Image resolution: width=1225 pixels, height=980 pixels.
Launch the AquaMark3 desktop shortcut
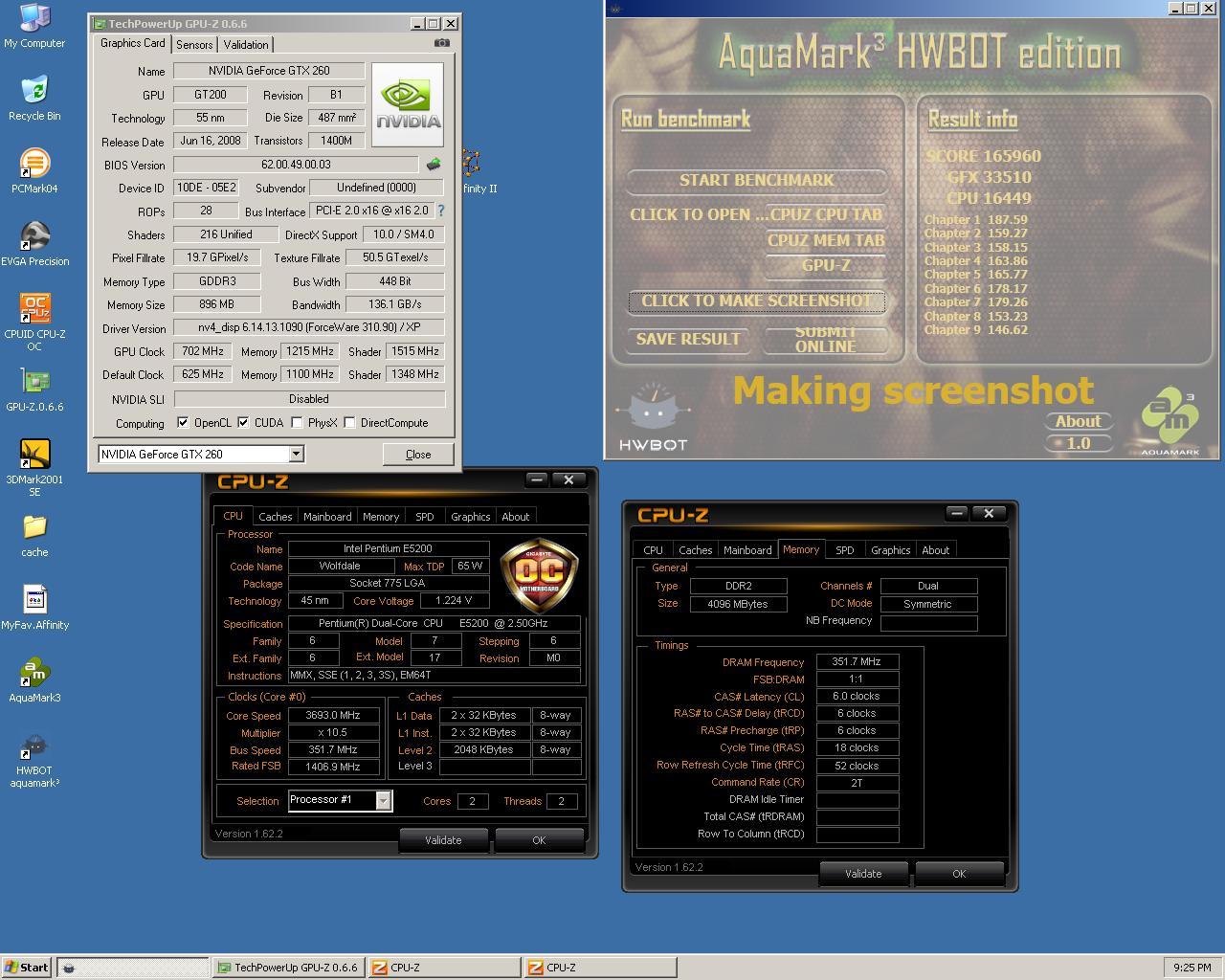34,680
